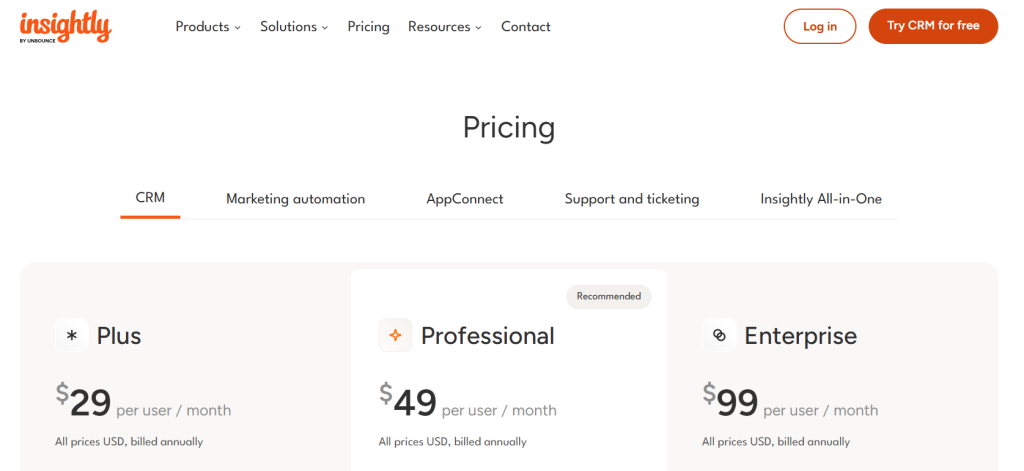This screenshot has width=1024, height=471.
Task: Click the Log in button
Action: tap(820, 26)
